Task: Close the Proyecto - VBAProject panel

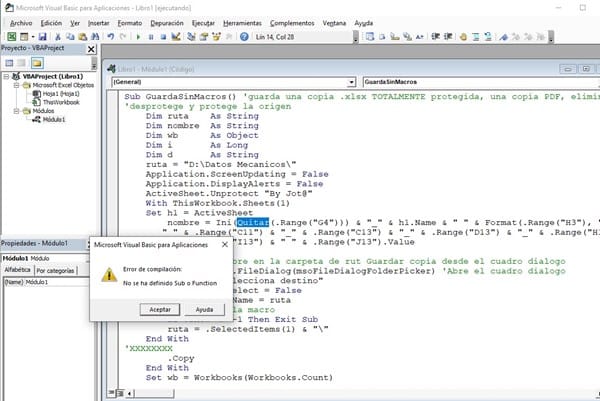Action: coord(91,48)
